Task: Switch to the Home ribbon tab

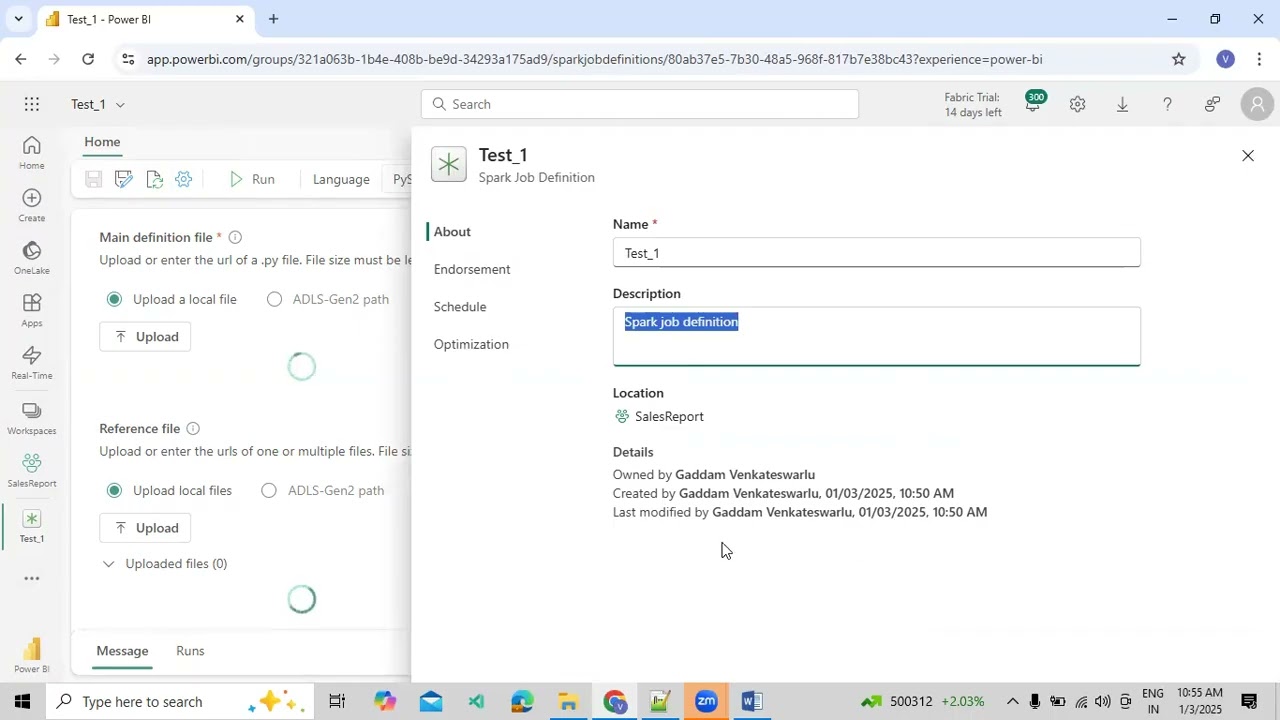Action: pyautogui.click(x=102, y=142)
